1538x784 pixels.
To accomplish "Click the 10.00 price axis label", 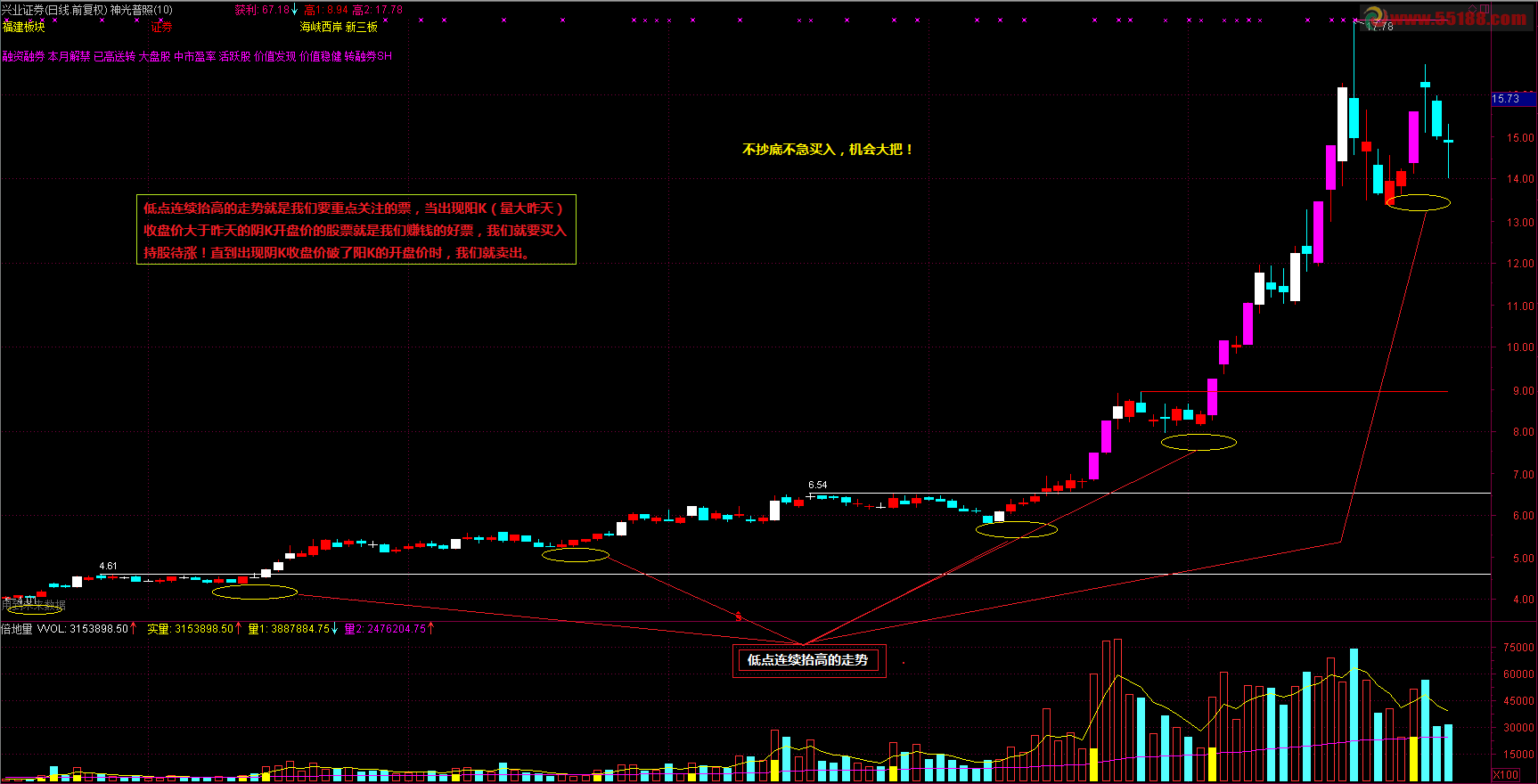I will pyautogui.click(x=1520, y=347).
